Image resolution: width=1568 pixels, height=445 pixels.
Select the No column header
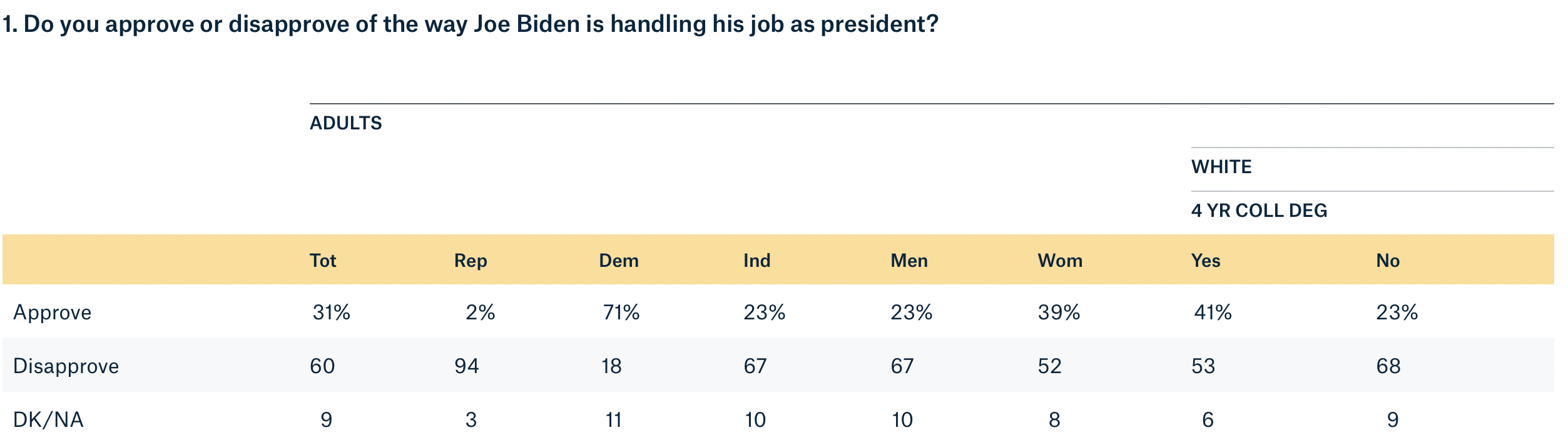1388,261
